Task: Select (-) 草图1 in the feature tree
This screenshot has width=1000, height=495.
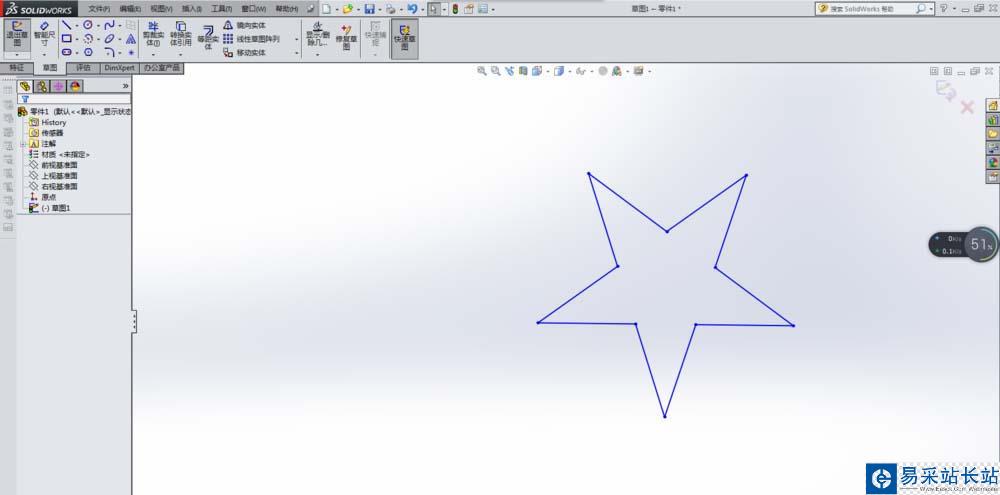Action: tap(55, 208)
